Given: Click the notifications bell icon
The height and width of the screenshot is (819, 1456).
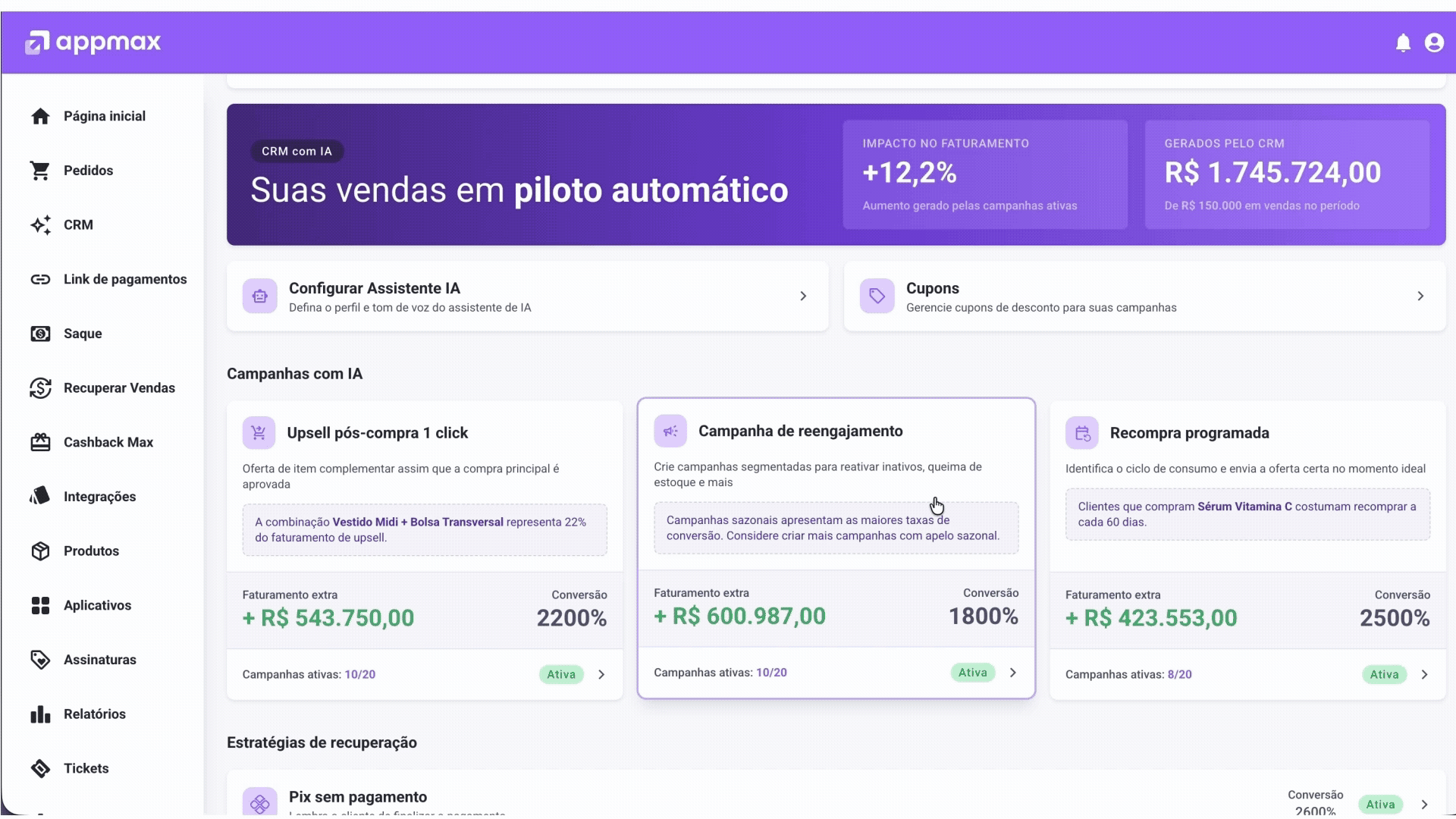Looking at the screenshot, I should coord(1404,42).
